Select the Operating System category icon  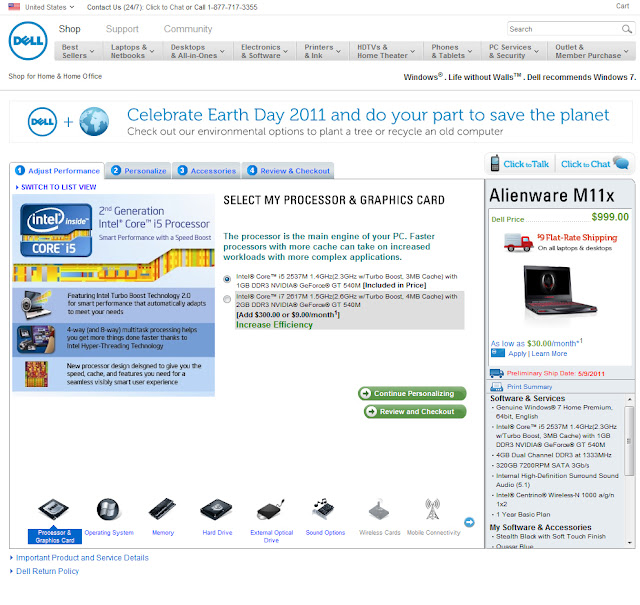108,509
